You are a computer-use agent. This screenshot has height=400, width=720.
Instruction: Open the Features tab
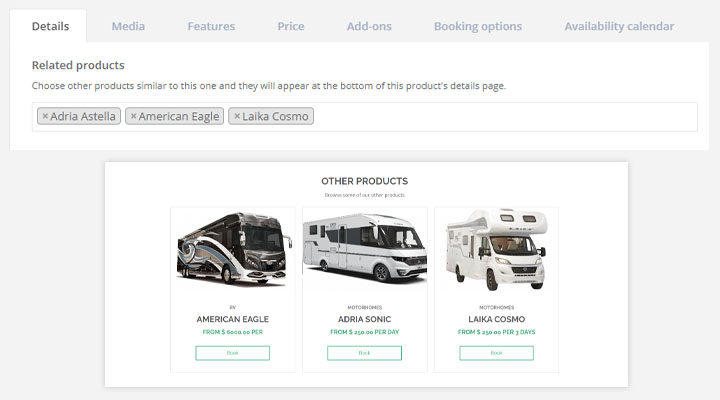tap(211, 26)
